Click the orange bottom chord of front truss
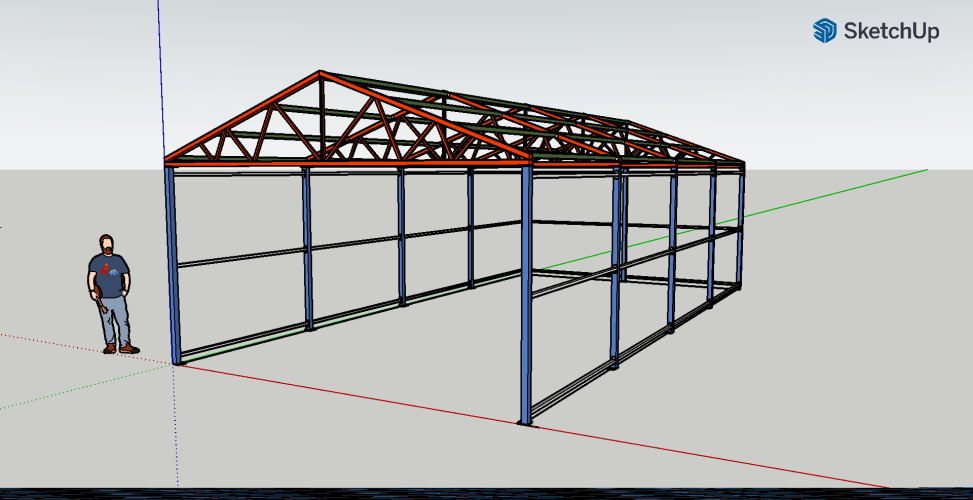 point(350,161)
